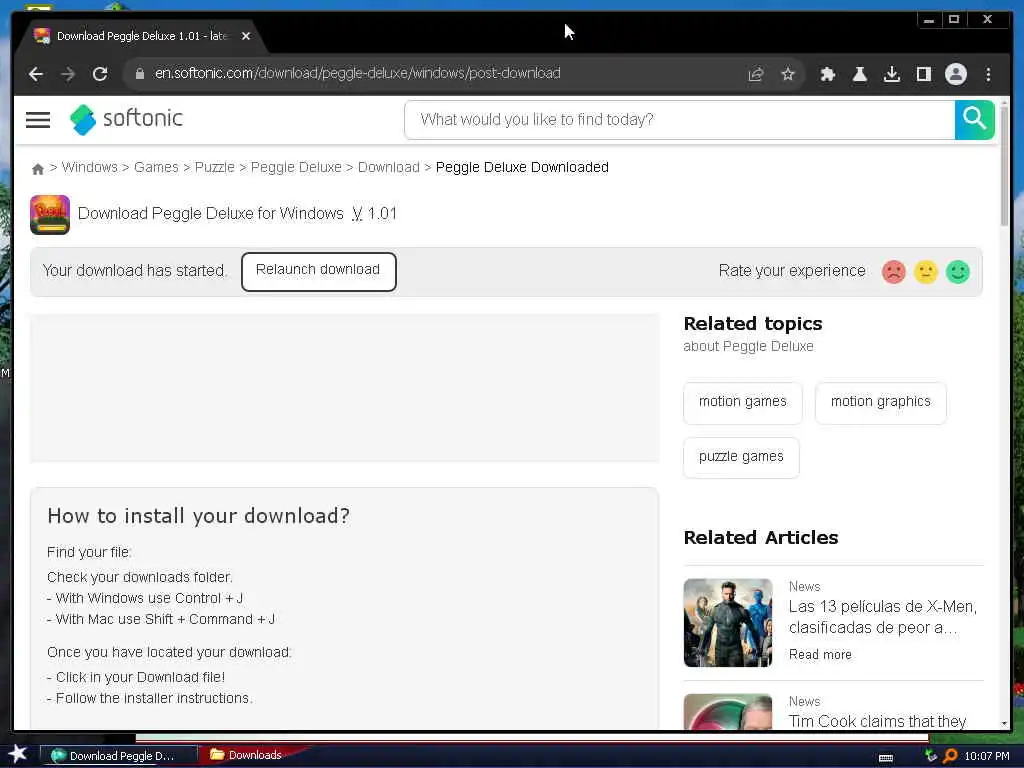1024x768 pixels.
Task: Select the motion graphics topic
Action: click(880, 402)
